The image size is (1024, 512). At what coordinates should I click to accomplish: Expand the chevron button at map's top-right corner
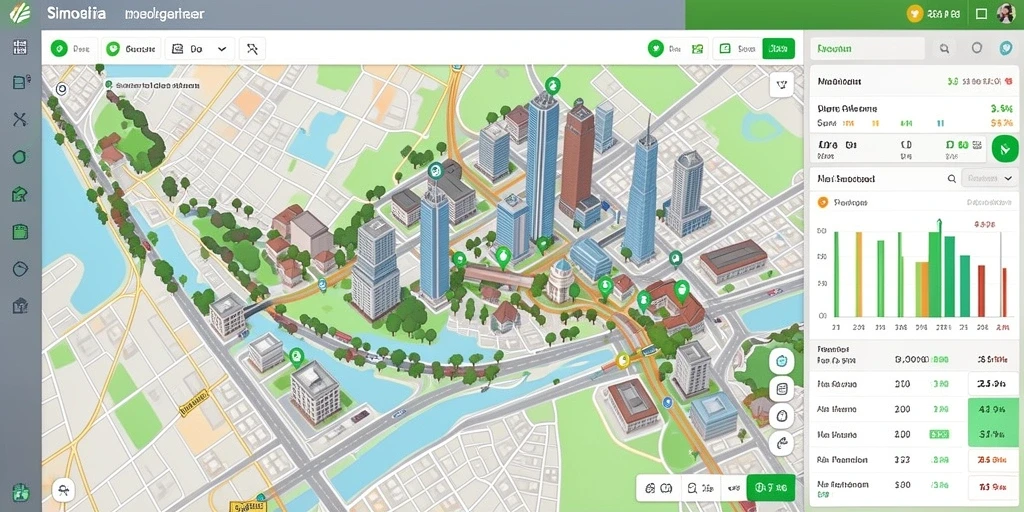pyautogui.click(x=782, y=84)
